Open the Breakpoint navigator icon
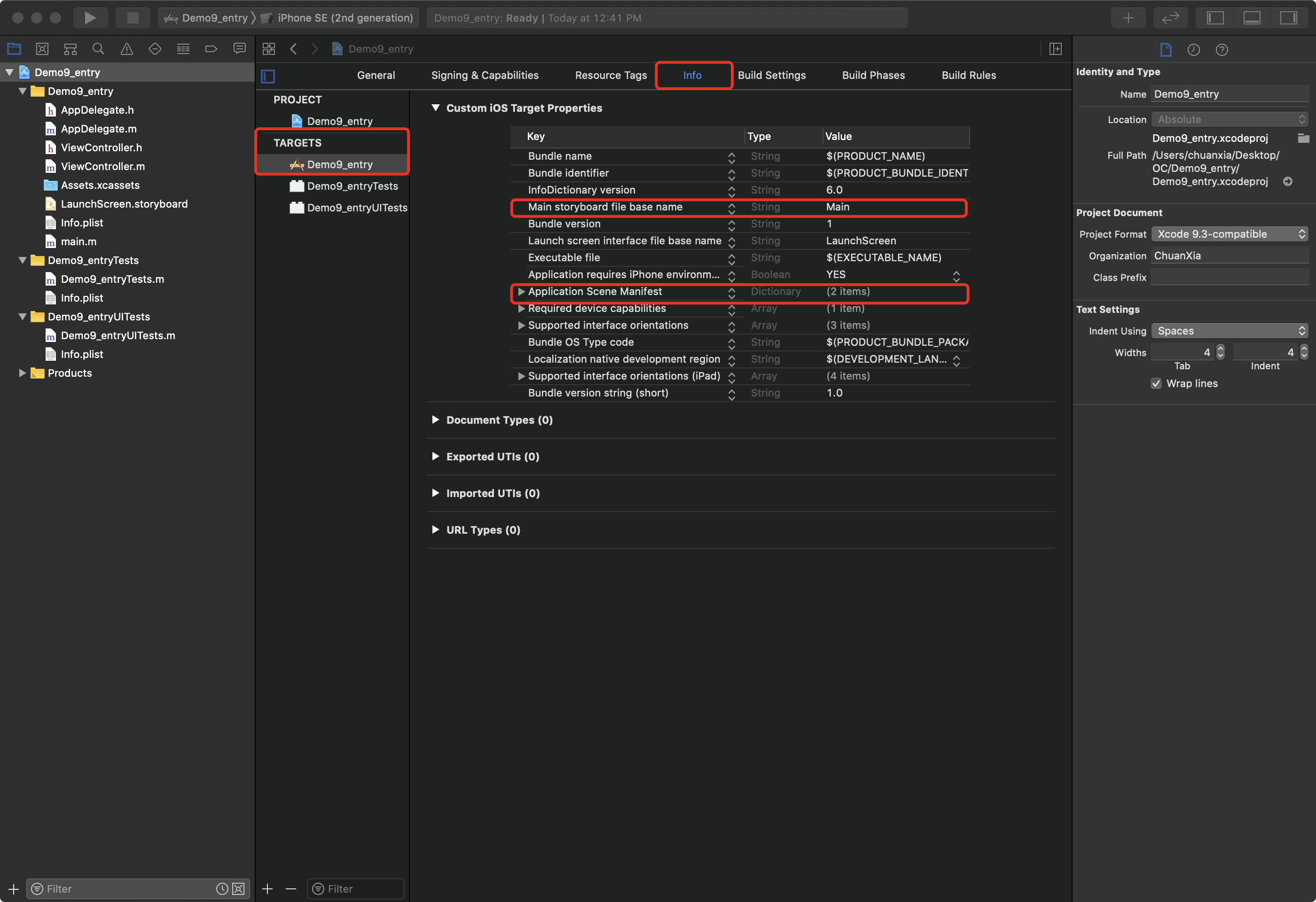This screenshot has height=902, width=1316. (x=211, y=49)
